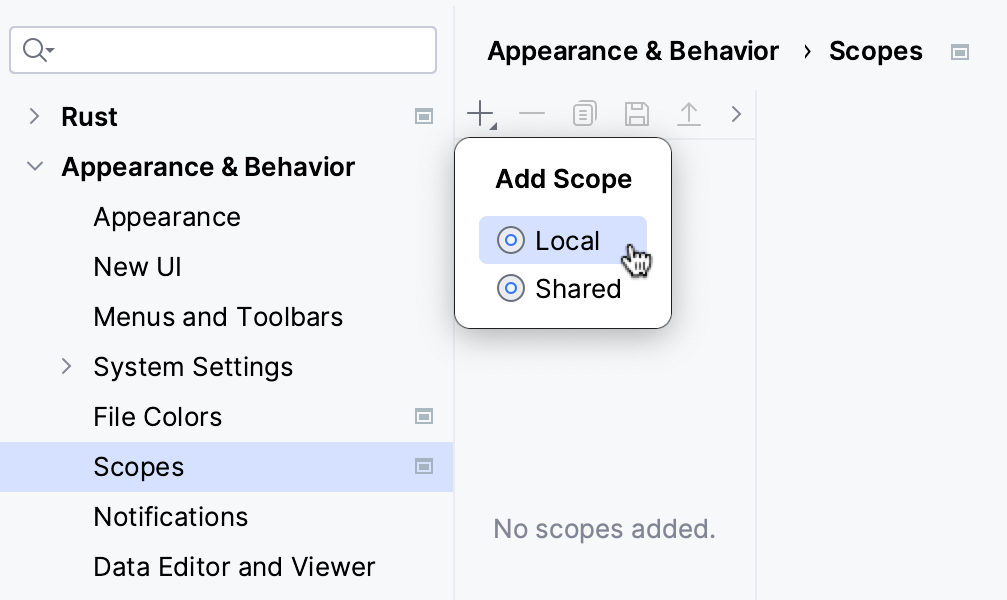Select Notifications in the settings sidebar
1007x600 pixels.
pyautogui.click(x=170, y=517)
